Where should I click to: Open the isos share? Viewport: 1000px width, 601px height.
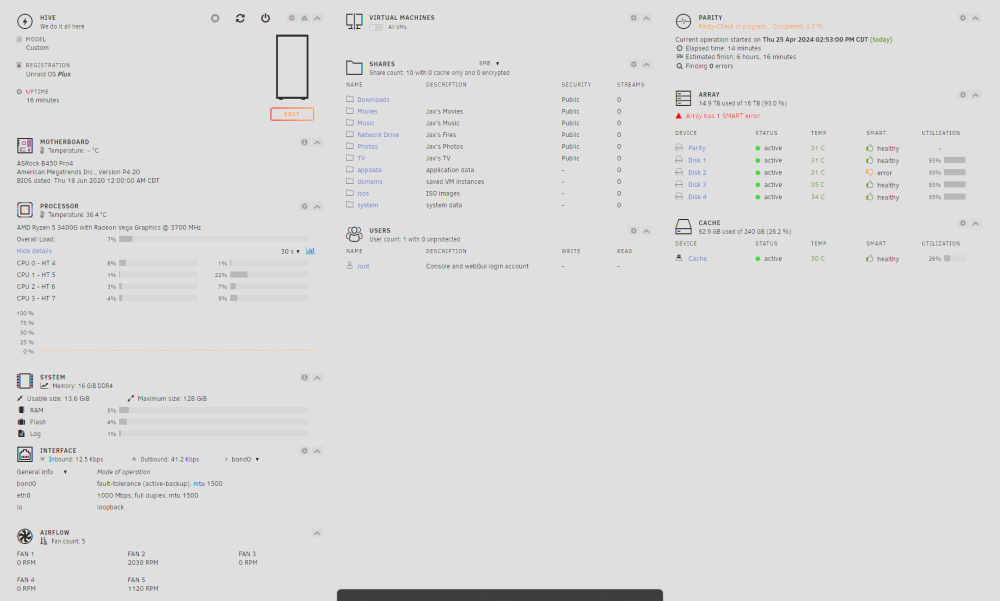pyautogui.click(x=363, y=193)
